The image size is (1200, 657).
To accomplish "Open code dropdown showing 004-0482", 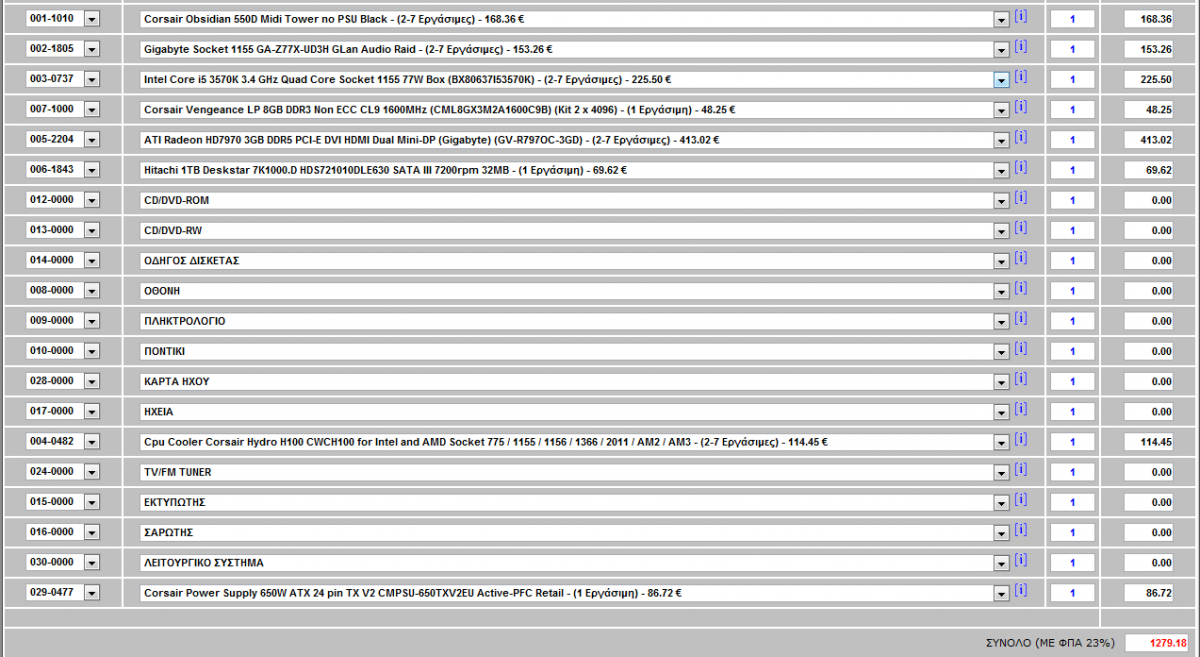I will 92,442.
